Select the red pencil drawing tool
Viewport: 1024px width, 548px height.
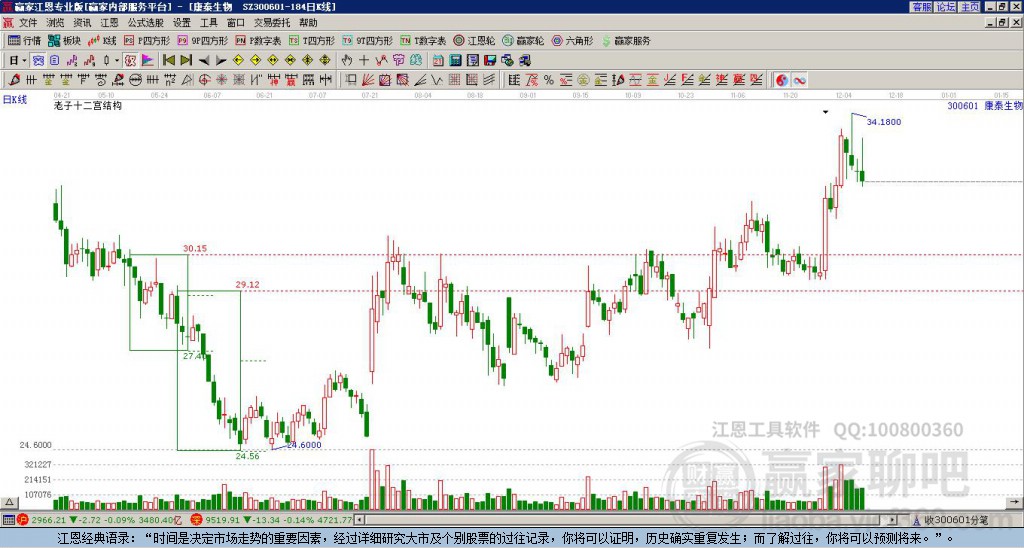(x=14, y=80)
